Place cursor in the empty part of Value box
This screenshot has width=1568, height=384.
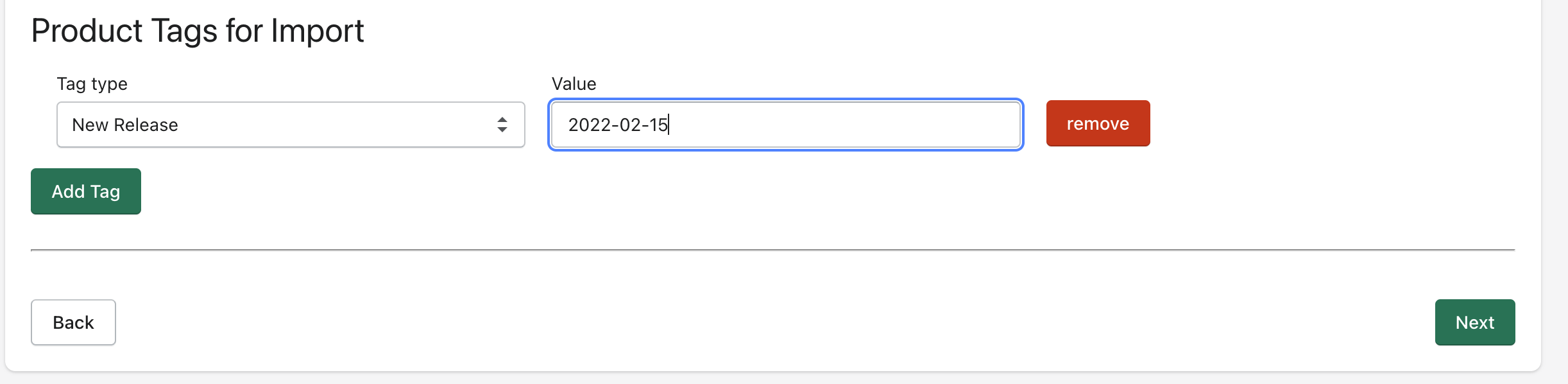[847, 125]
